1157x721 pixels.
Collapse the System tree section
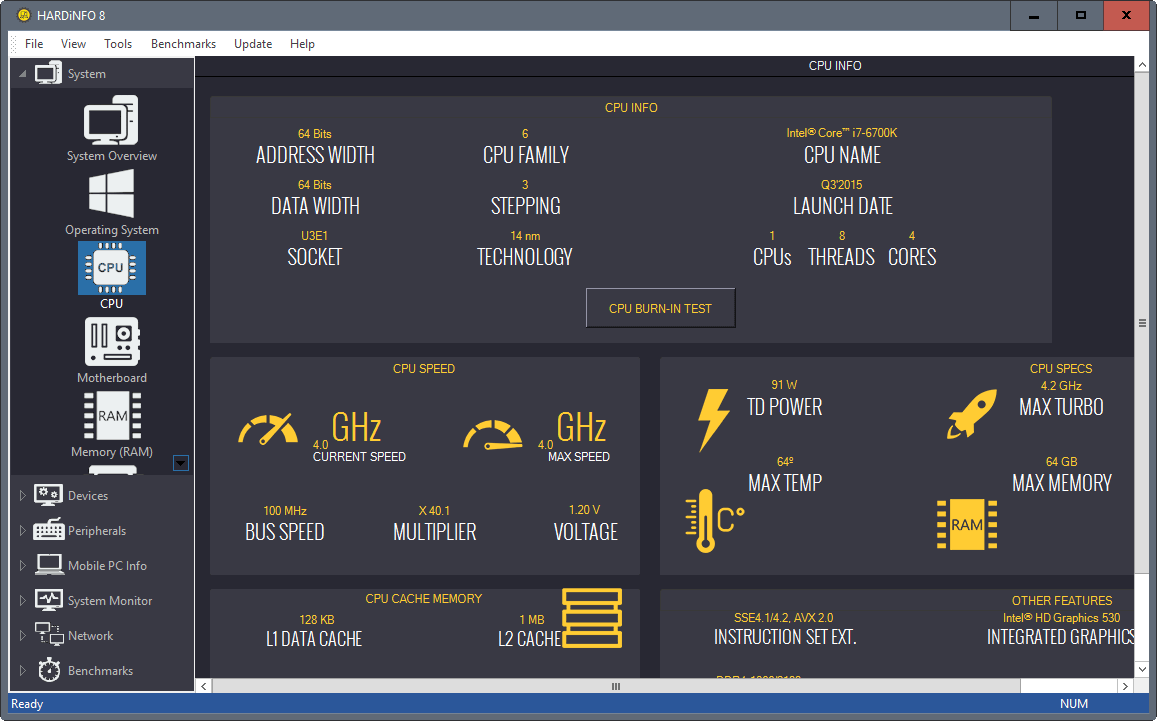22,75
